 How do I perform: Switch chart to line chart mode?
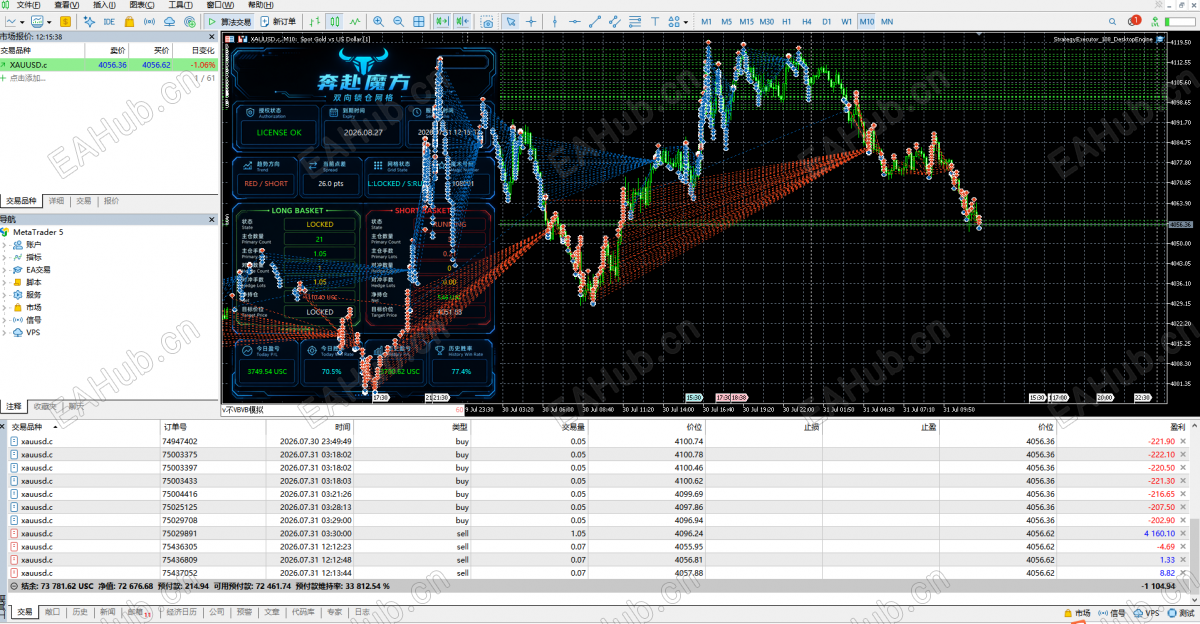[x=357, y=21]
